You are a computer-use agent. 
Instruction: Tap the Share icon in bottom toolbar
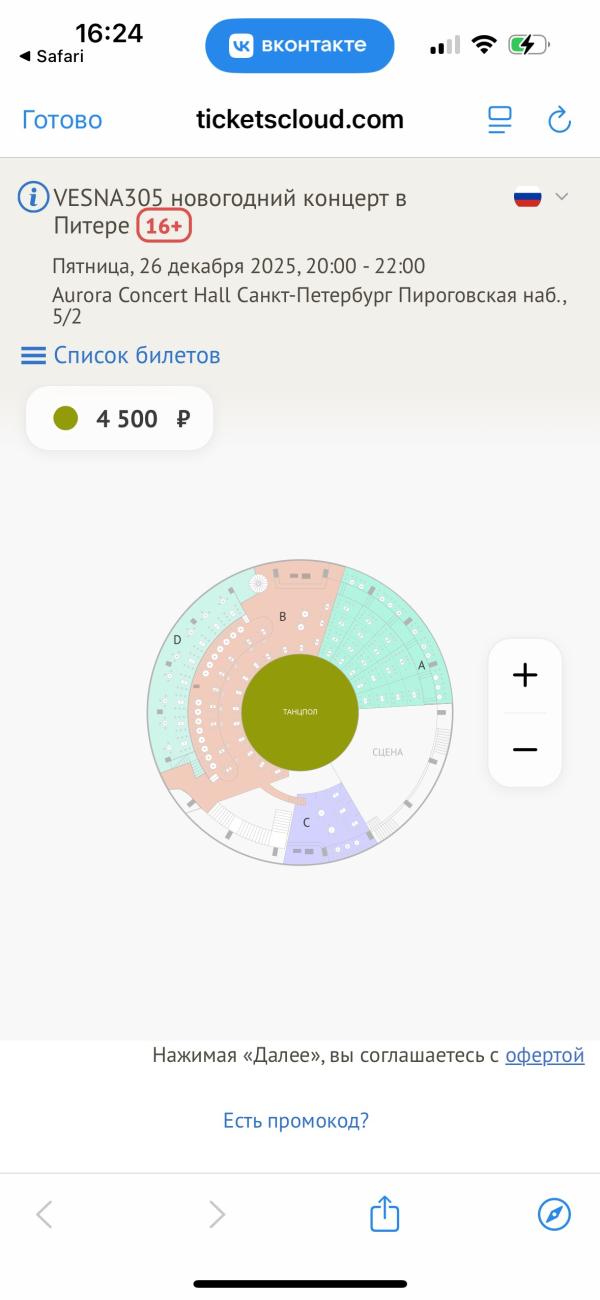click(x=385, y=1214)
